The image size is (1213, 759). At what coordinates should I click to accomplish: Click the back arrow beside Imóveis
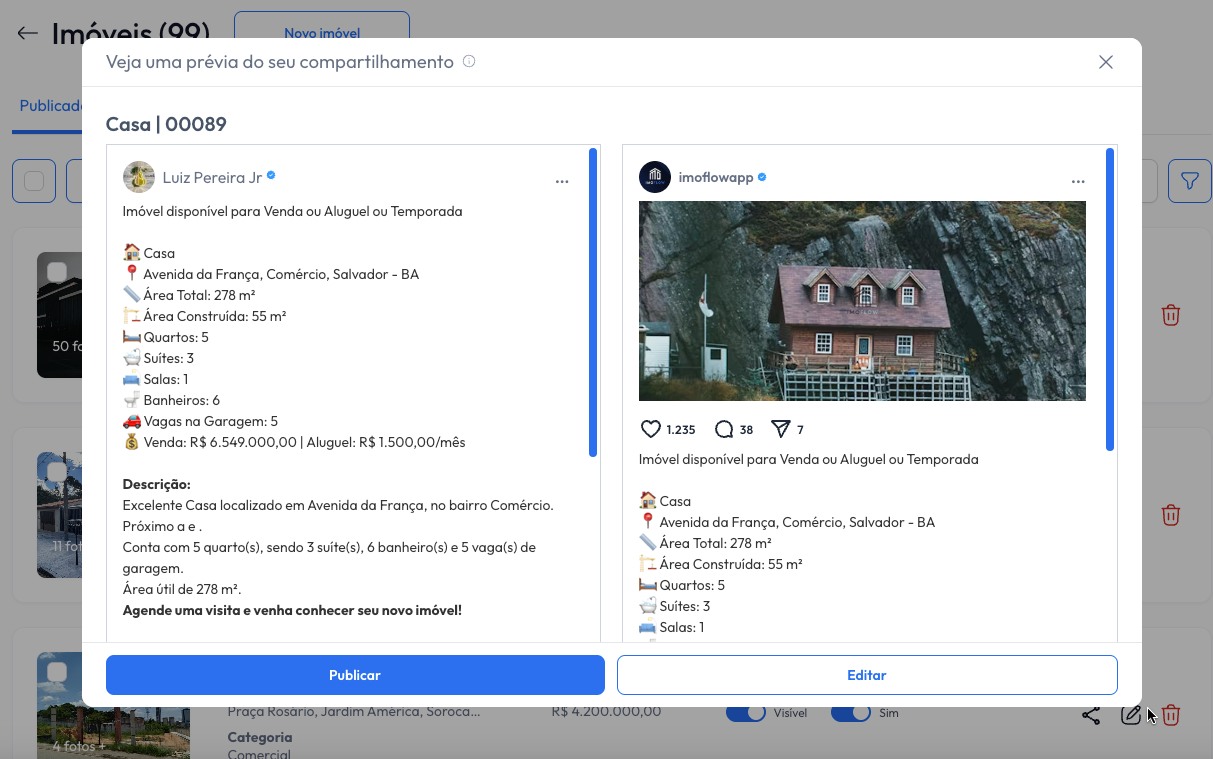pyautogui.click(x=27, y=33)
